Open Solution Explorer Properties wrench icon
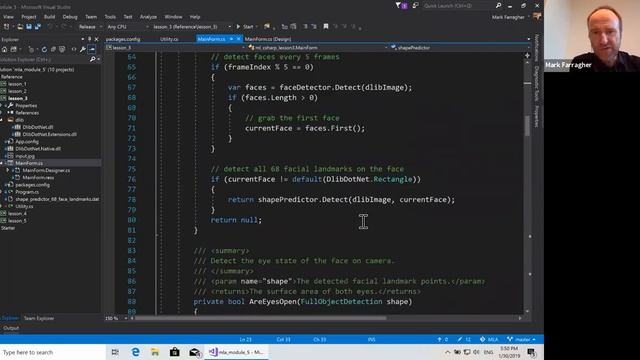This screenshot has height=360, width=640. tap(83, 49)
